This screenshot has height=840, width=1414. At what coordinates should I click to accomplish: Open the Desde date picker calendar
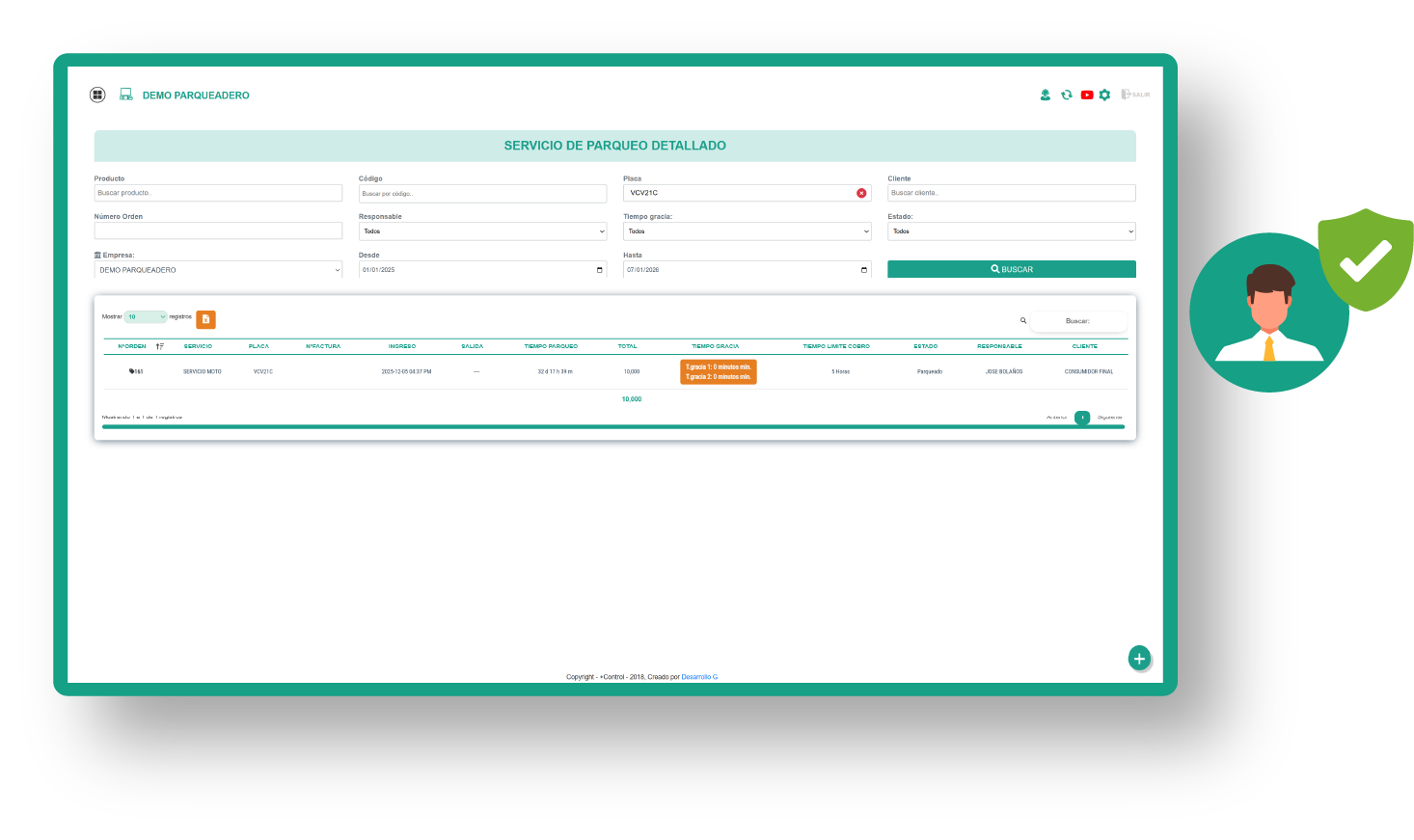[599, 270]
